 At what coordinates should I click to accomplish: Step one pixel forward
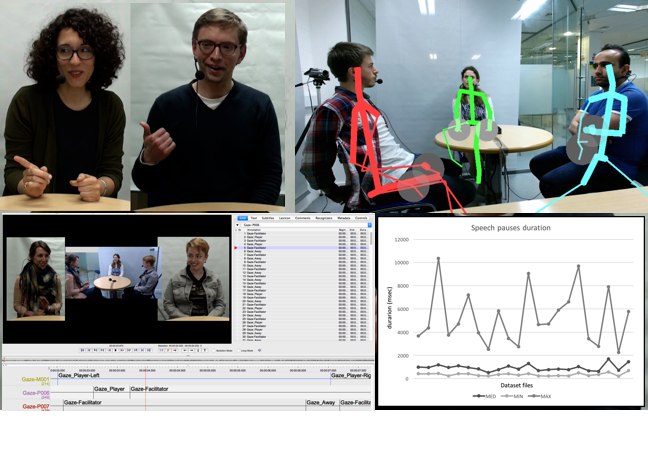click(x=122, y=350)
